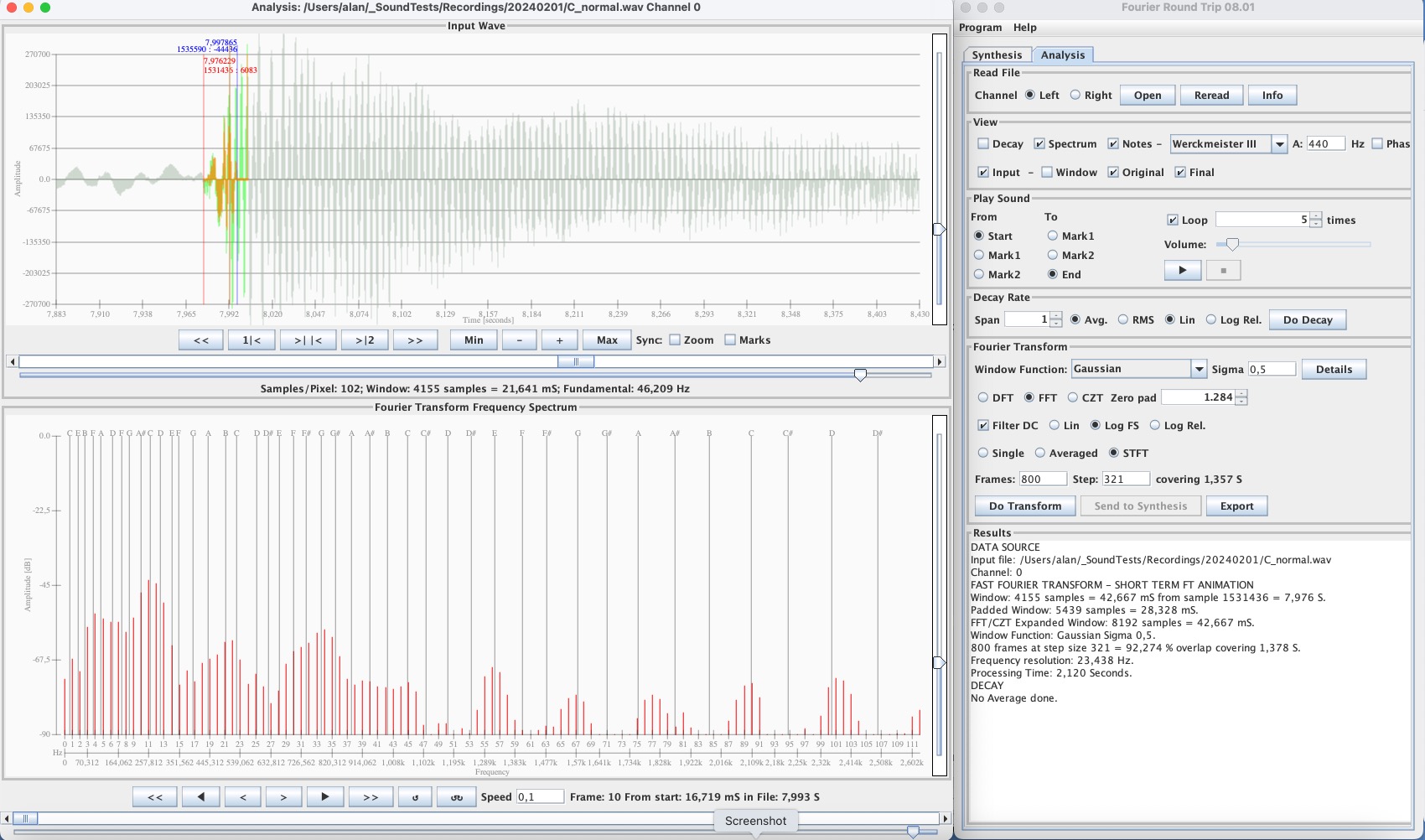Click the Volume slider handle

click(x=1232, y=245)
